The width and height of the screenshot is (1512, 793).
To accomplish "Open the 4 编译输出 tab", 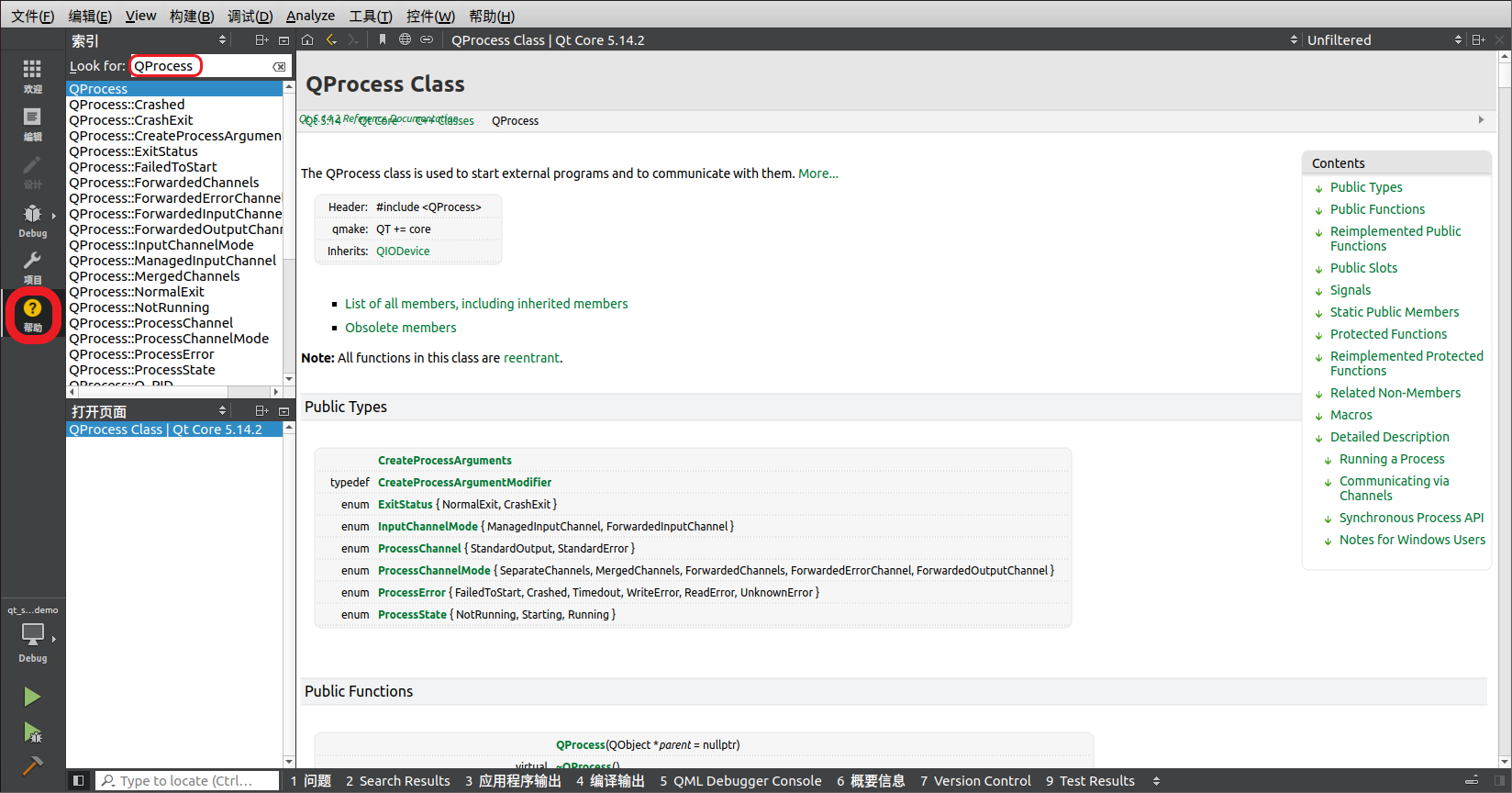I will pyautogui.click(x=610, y=781).
